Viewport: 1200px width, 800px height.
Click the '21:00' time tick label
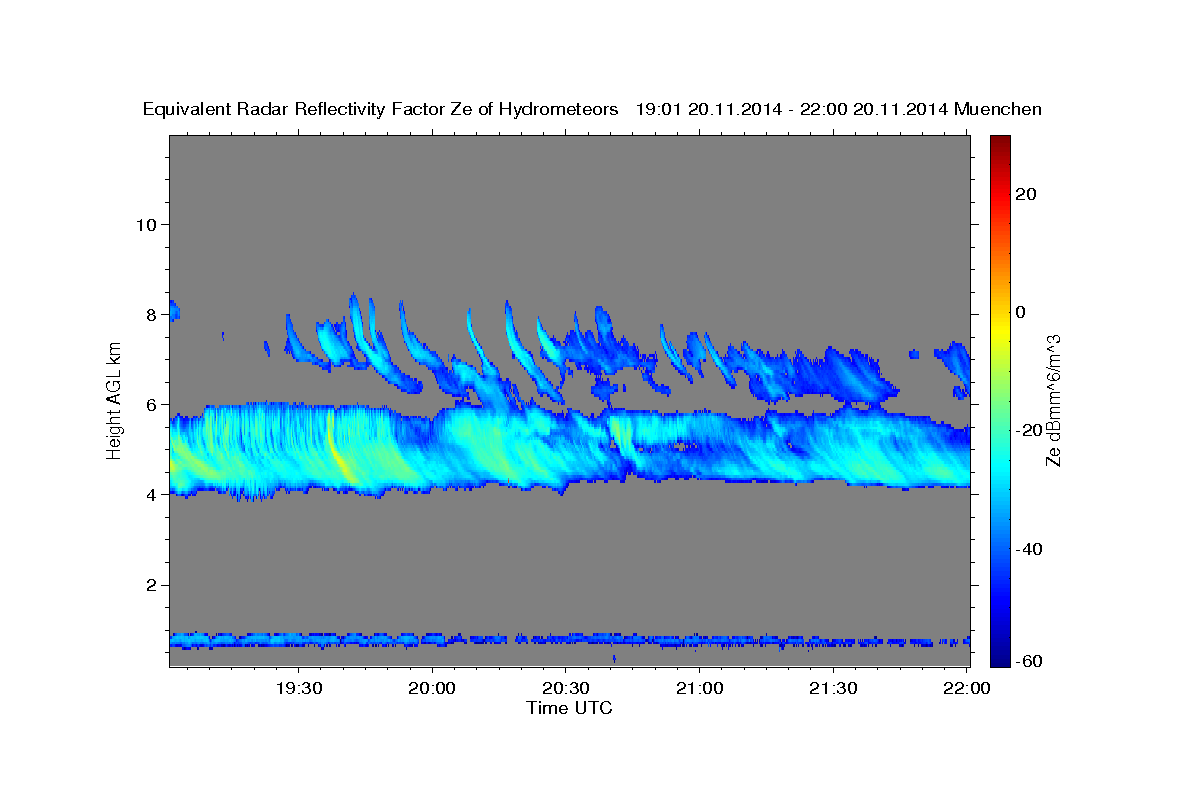click(700, 688)
